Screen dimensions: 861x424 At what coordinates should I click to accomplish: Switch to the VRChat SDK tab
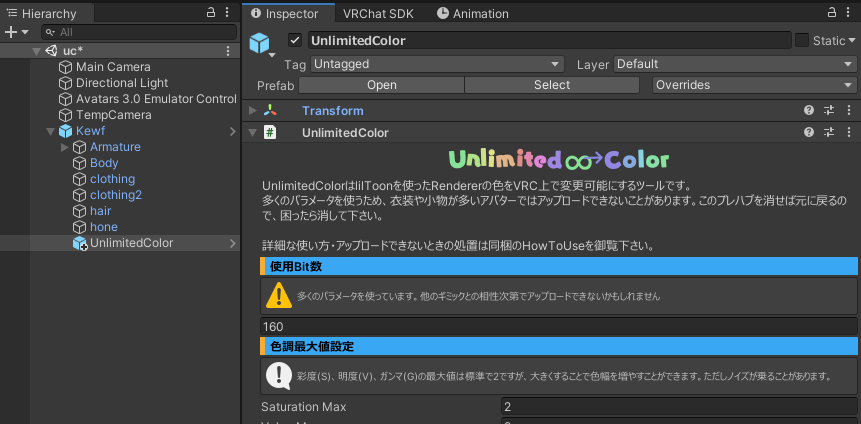[x=378, y=14]
